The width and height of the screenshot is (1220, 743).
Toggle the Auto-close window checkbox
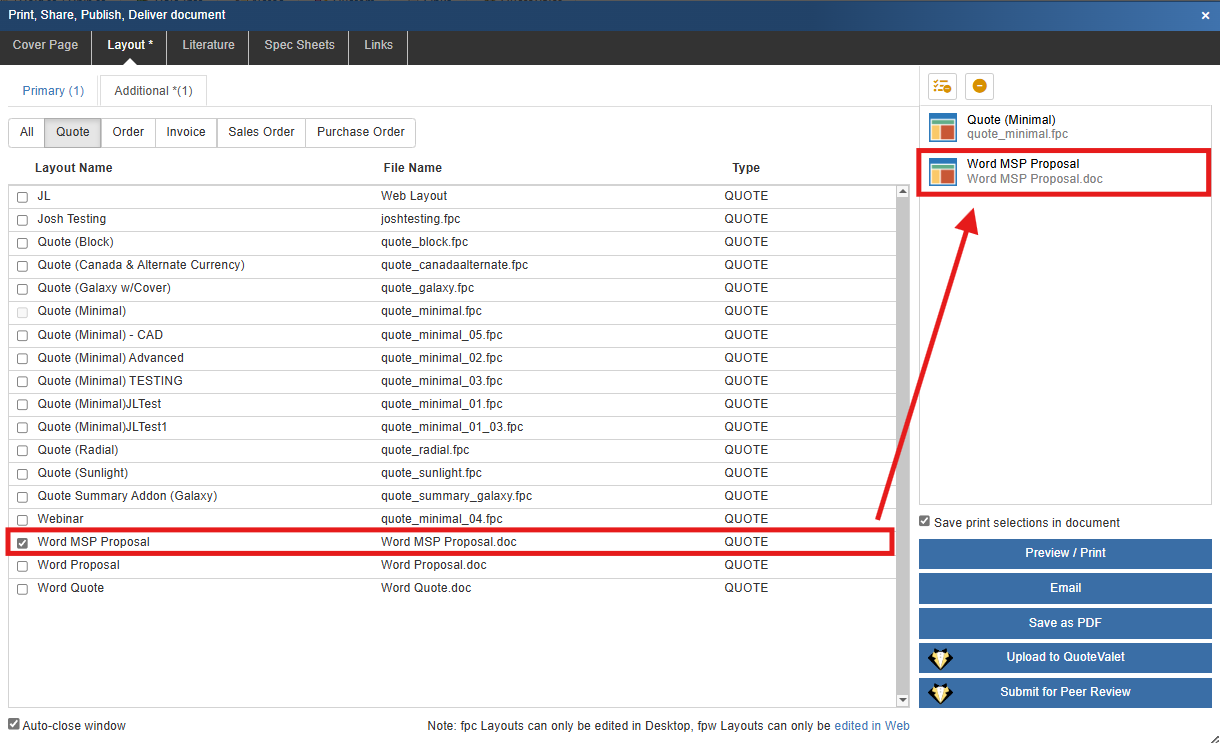(x=14, y=724)
